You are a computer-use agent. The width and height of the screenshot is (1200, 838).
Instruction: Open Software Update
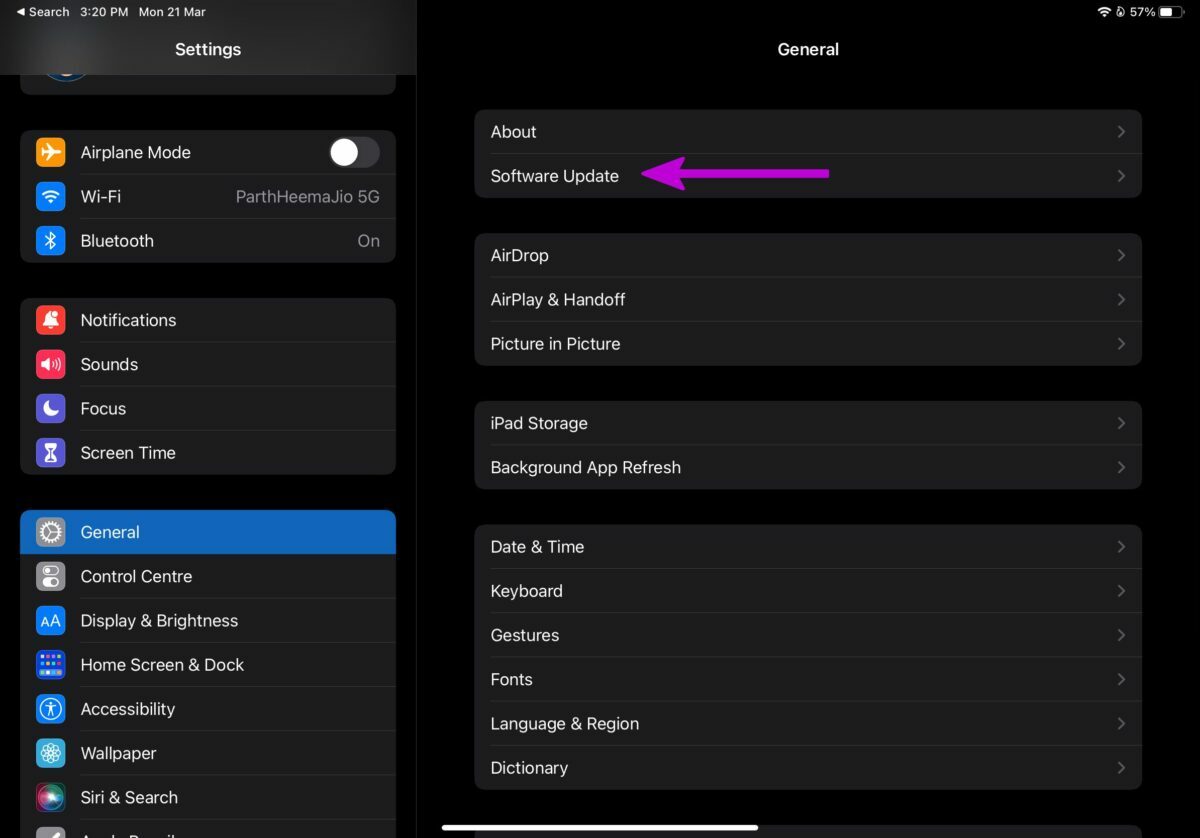click(x=555, y=176)
